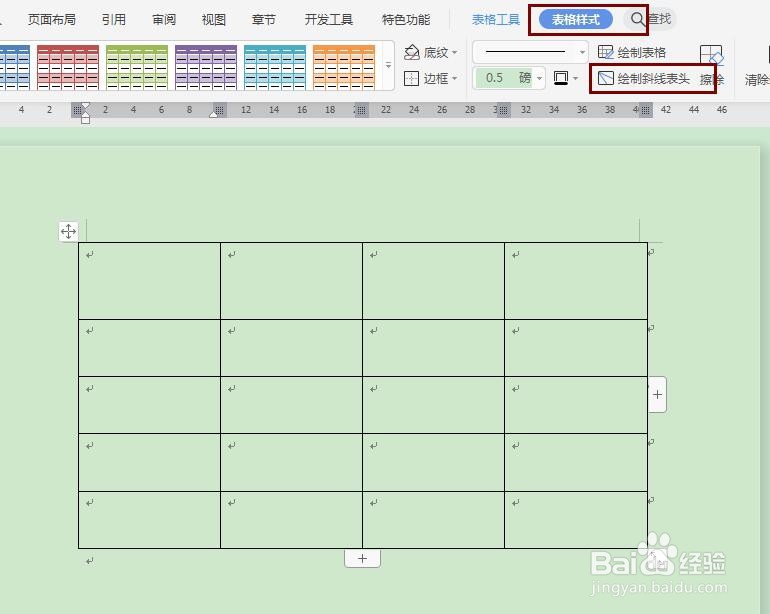Click the 清除 clear style button
Viewport: 770px width, 614px height.
pyautogui.click(x=757, y=79)
